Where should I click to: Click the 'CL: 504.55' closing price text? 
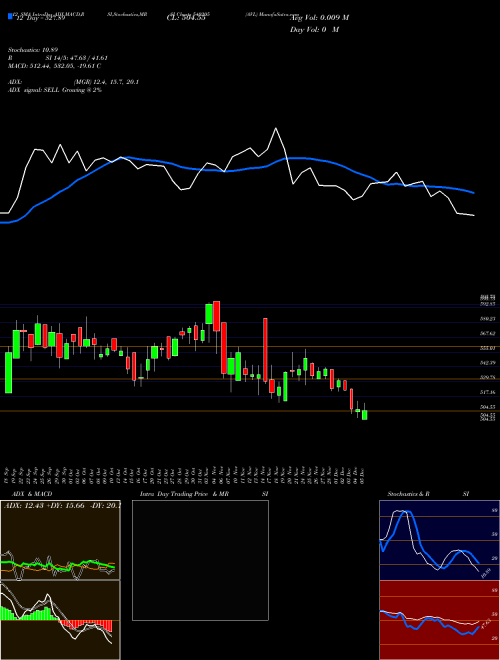point(186,18)
